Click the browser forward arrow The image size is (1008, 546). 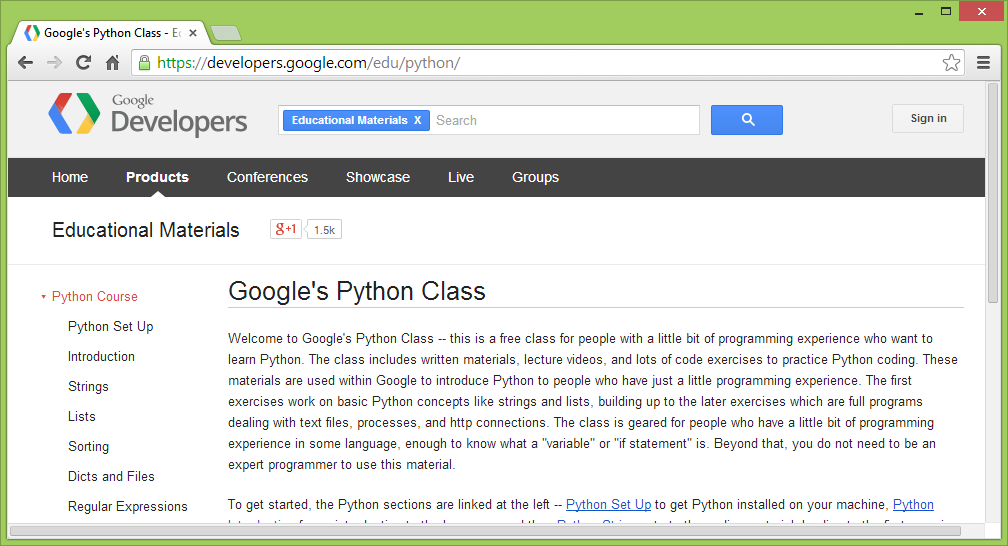pos(55,62)
